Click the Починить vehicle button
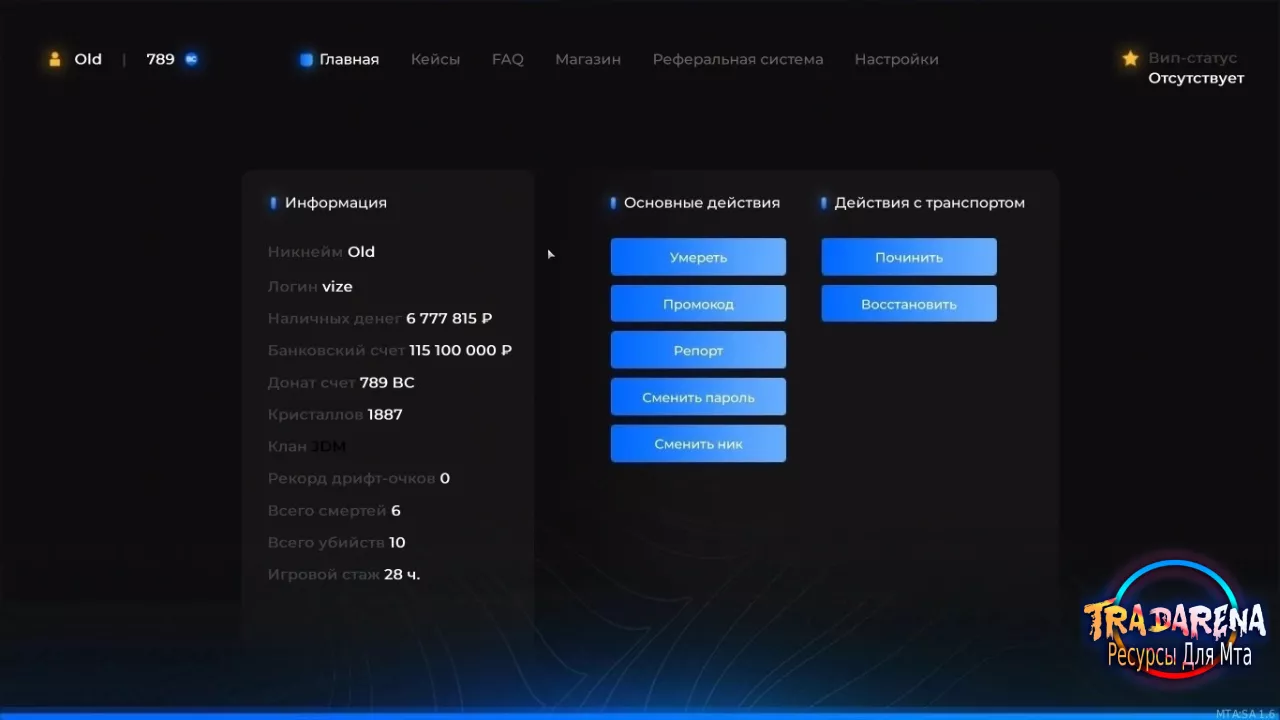 coord(909,257)
